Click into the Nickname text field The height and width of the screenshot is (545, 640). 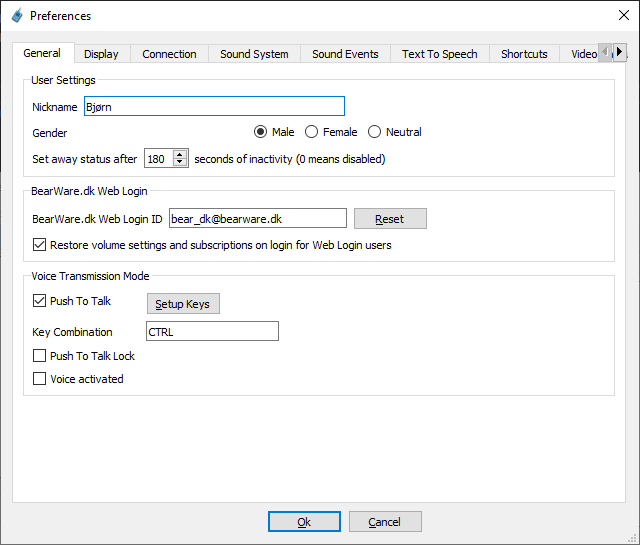coord(214,107)
